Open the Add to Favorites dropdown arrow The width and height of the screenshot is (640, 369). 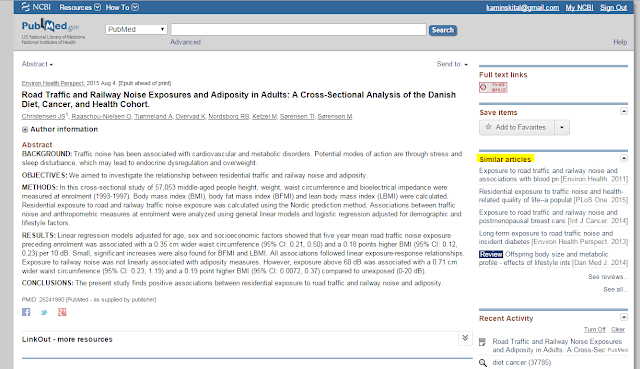point(562,127)
